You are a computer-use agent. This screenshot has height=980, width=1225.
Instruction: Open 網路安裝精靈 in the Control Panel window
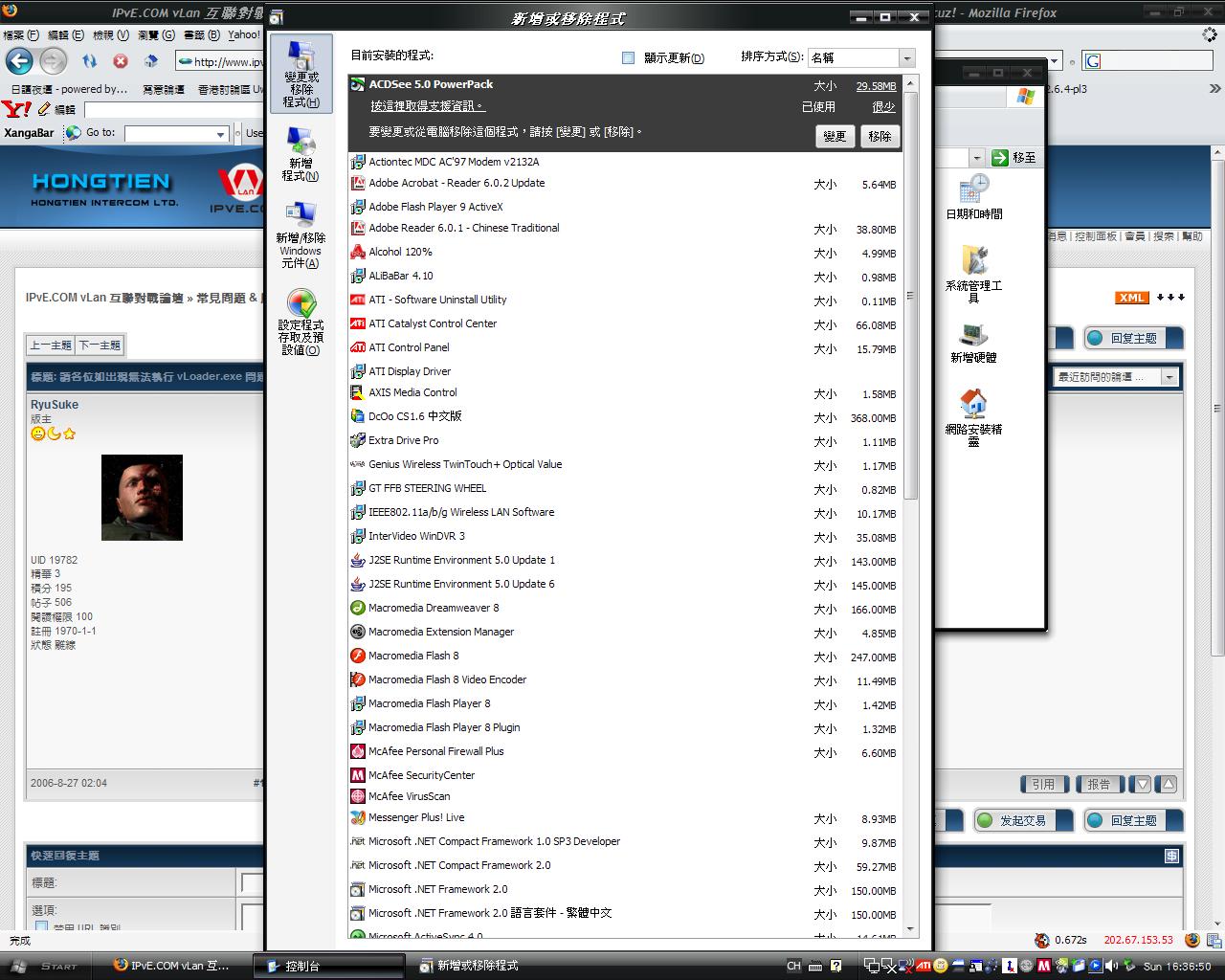(973, 417)
